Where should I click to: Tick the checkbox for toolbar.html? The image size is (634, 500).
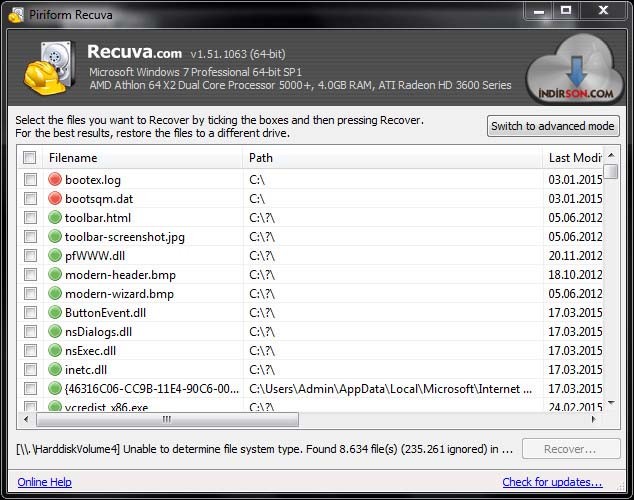(30, 217)
